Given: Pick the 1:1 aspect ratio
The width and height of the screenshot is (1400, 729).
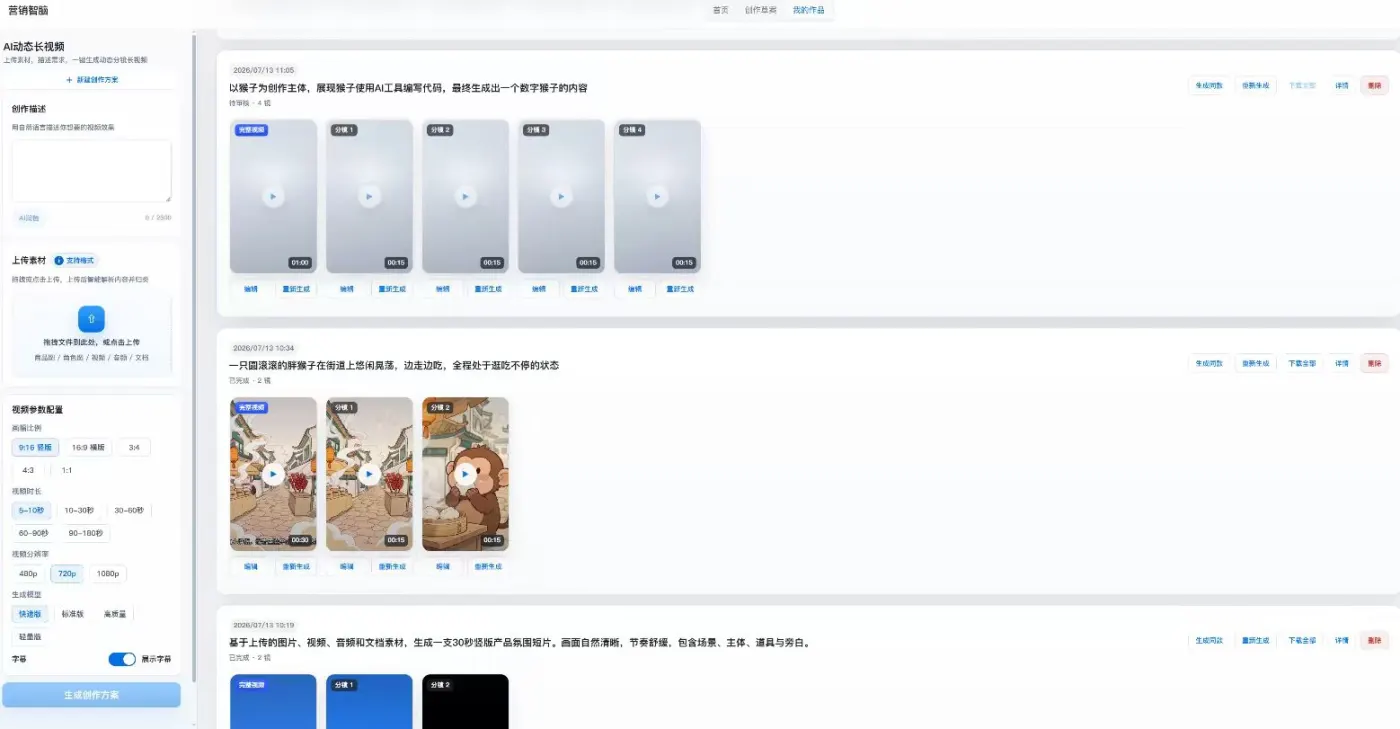Looking at the screenshot, I should 67,470.
